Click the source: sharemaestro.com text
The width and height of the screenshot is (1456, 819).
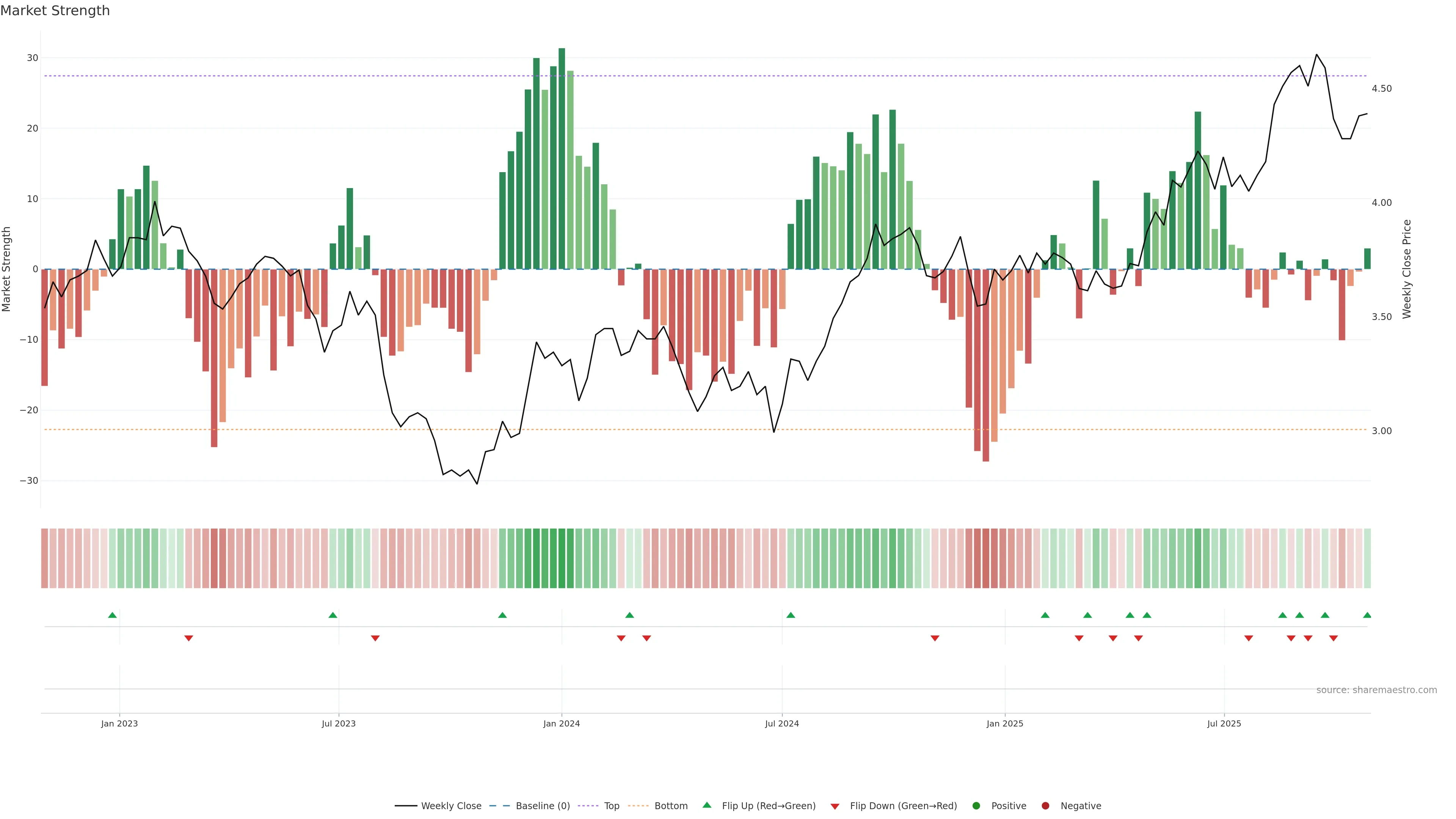(1376, 690)
